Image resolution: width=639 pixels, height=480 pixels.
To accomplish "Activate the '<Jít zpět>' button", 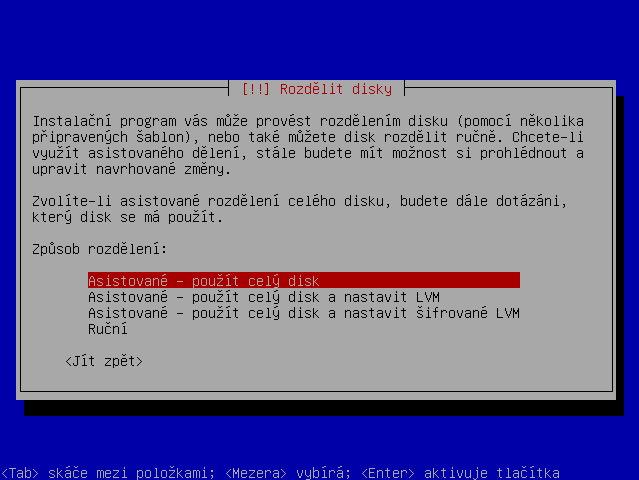I will tap(104, 361).
